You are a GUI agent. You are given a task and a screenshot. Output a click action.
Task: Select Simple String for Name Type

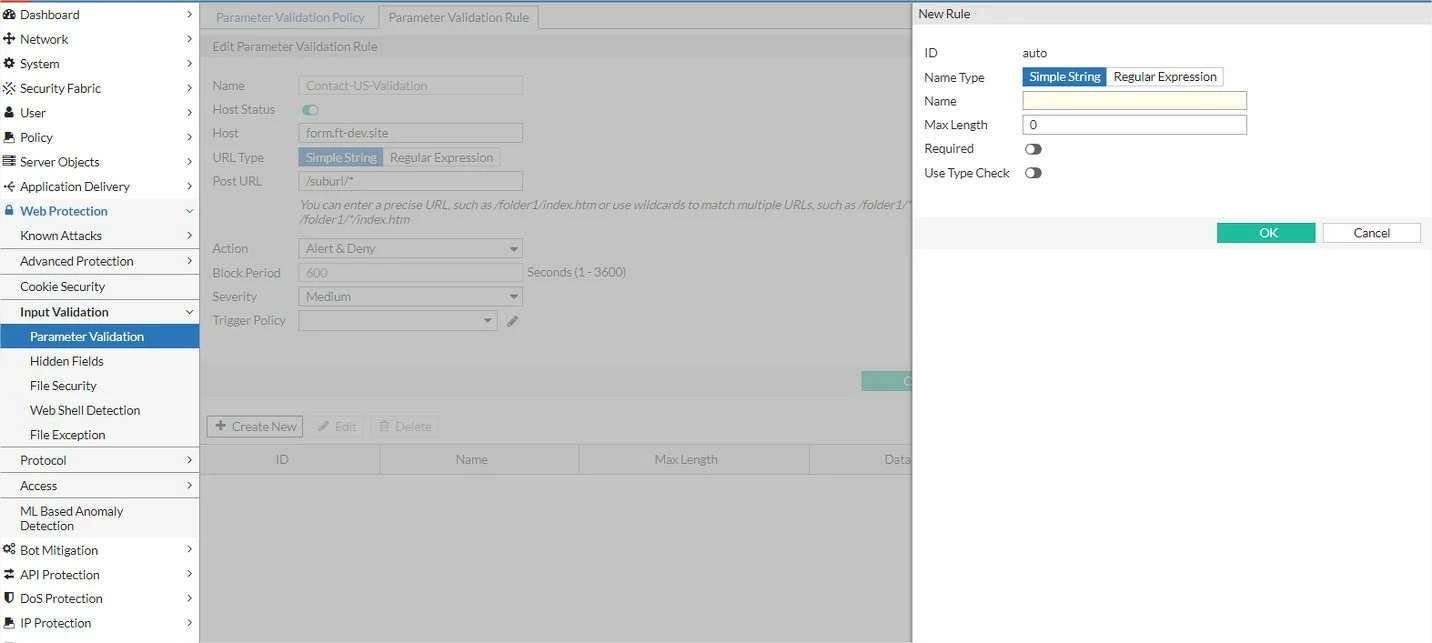point(1064,77)
